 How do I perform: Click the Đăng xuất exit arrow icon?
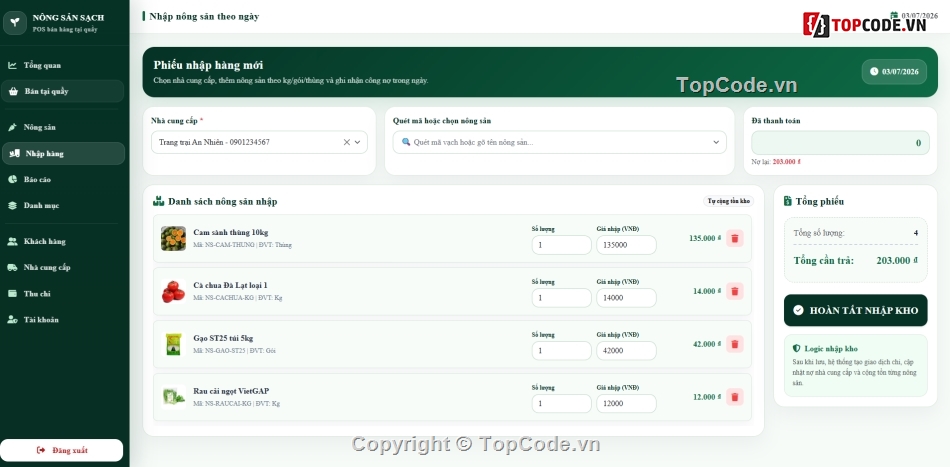coord(41,450)
